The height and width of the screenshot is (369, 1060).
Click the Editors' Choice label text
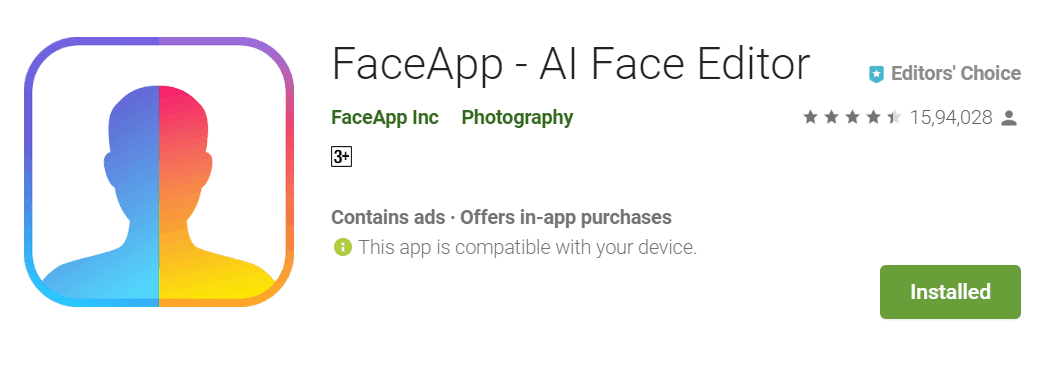coord(956,74)
